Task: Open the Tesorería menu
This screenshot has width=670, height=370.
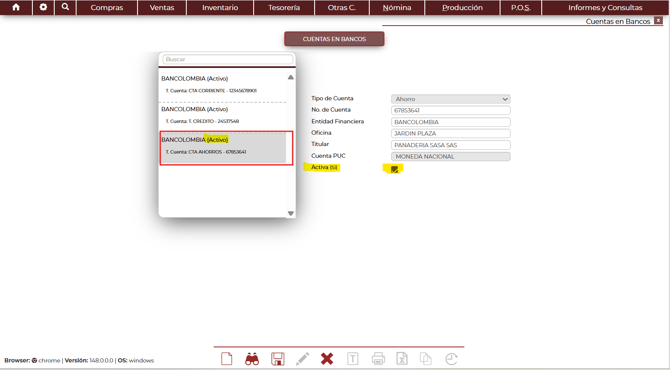Action: point(284,7)
